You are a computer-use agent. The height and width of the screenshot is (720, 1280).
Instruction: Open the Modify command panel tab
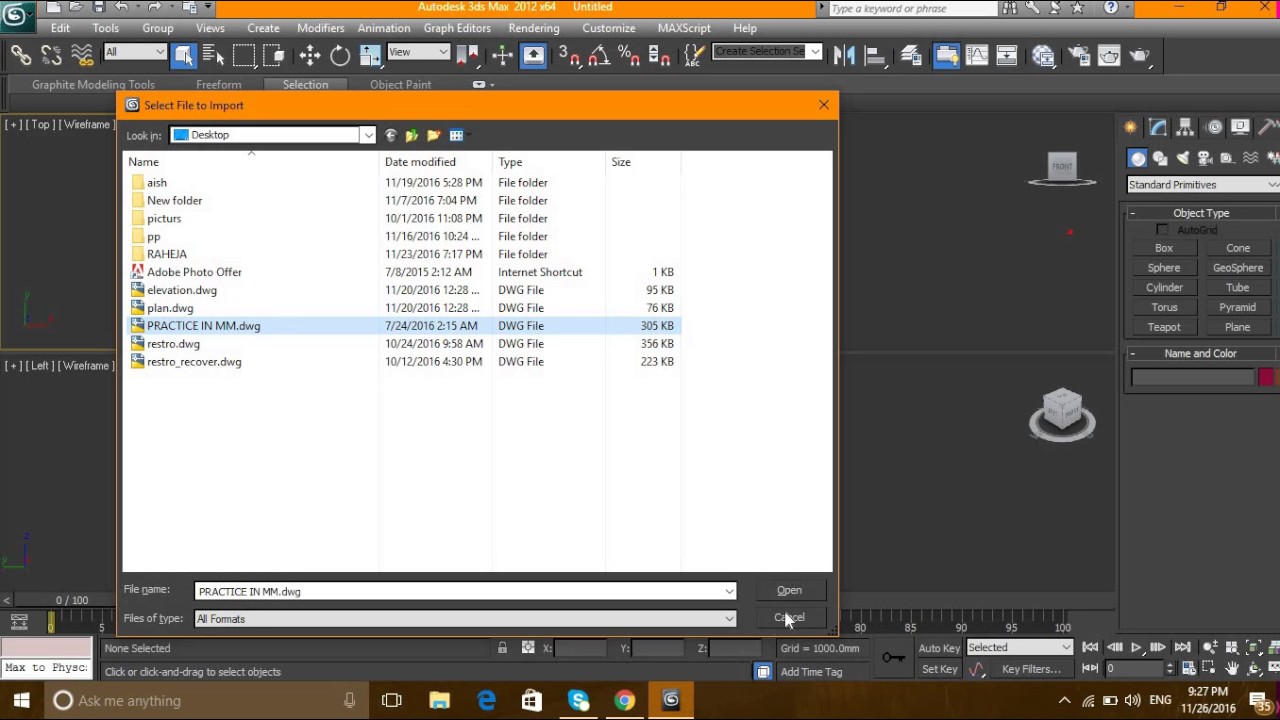point(1158,127)
